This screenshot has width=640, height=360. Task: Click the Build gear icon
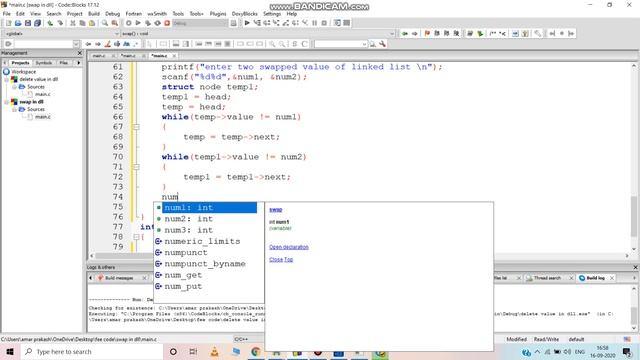tap(129, 23)
